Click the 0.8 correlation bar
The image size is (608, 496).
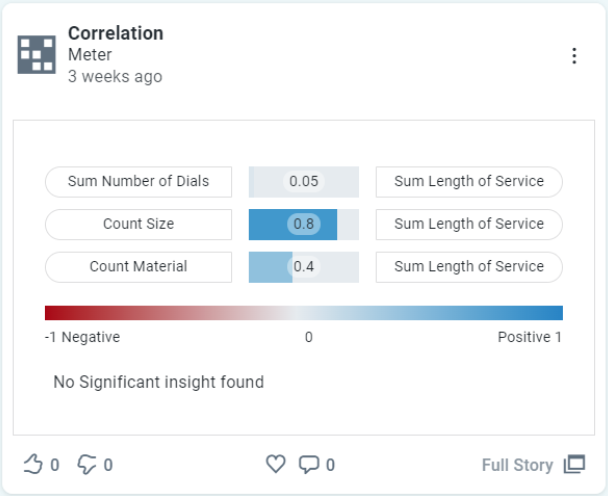tap(303, 224)
